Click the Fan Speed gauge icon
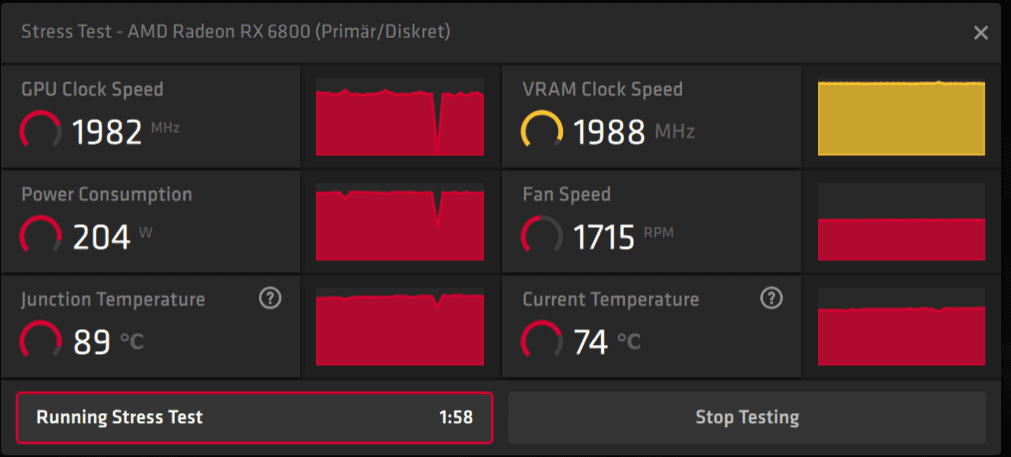This screenshot has width=1011, height=457. [x=542, y=236]
